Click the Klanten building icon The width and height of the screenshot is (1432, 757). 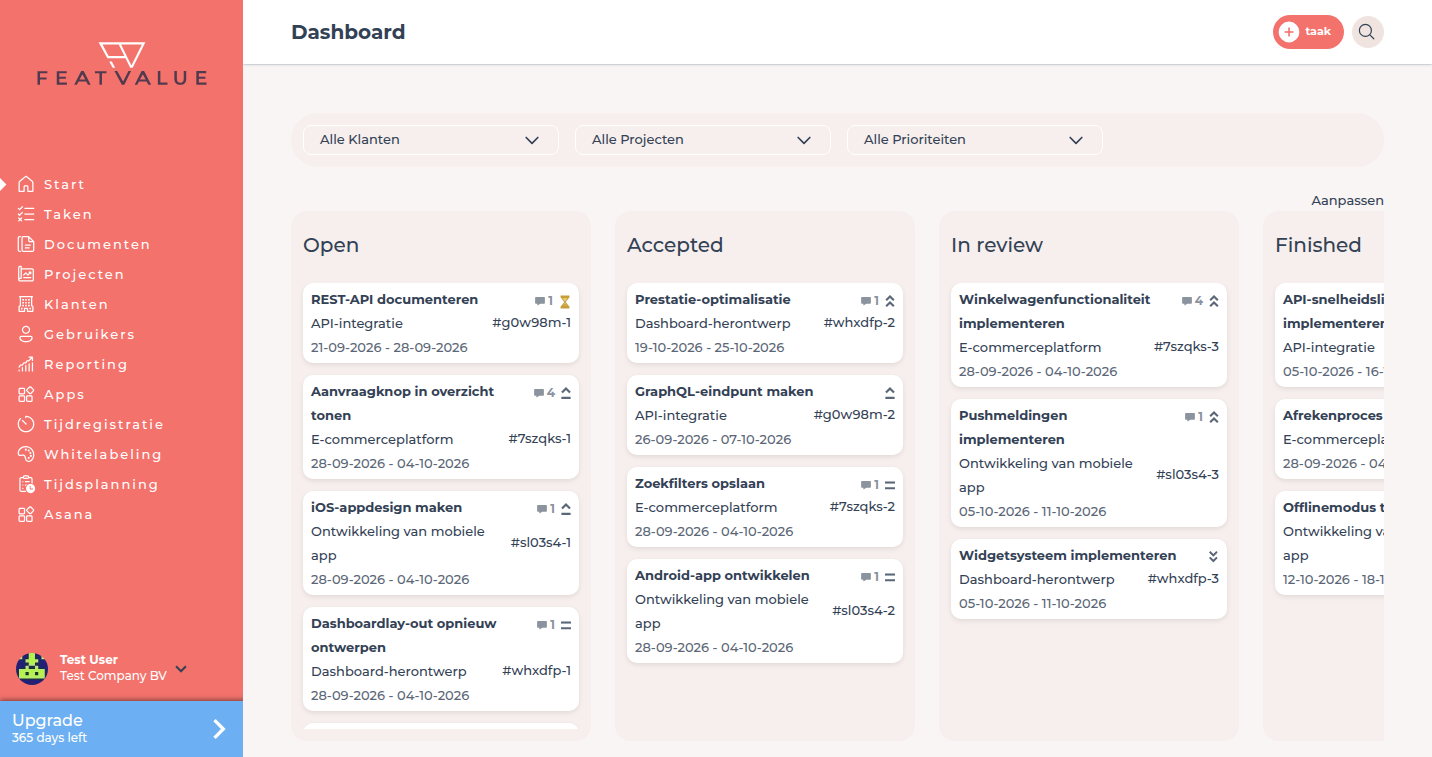(26, 304)
